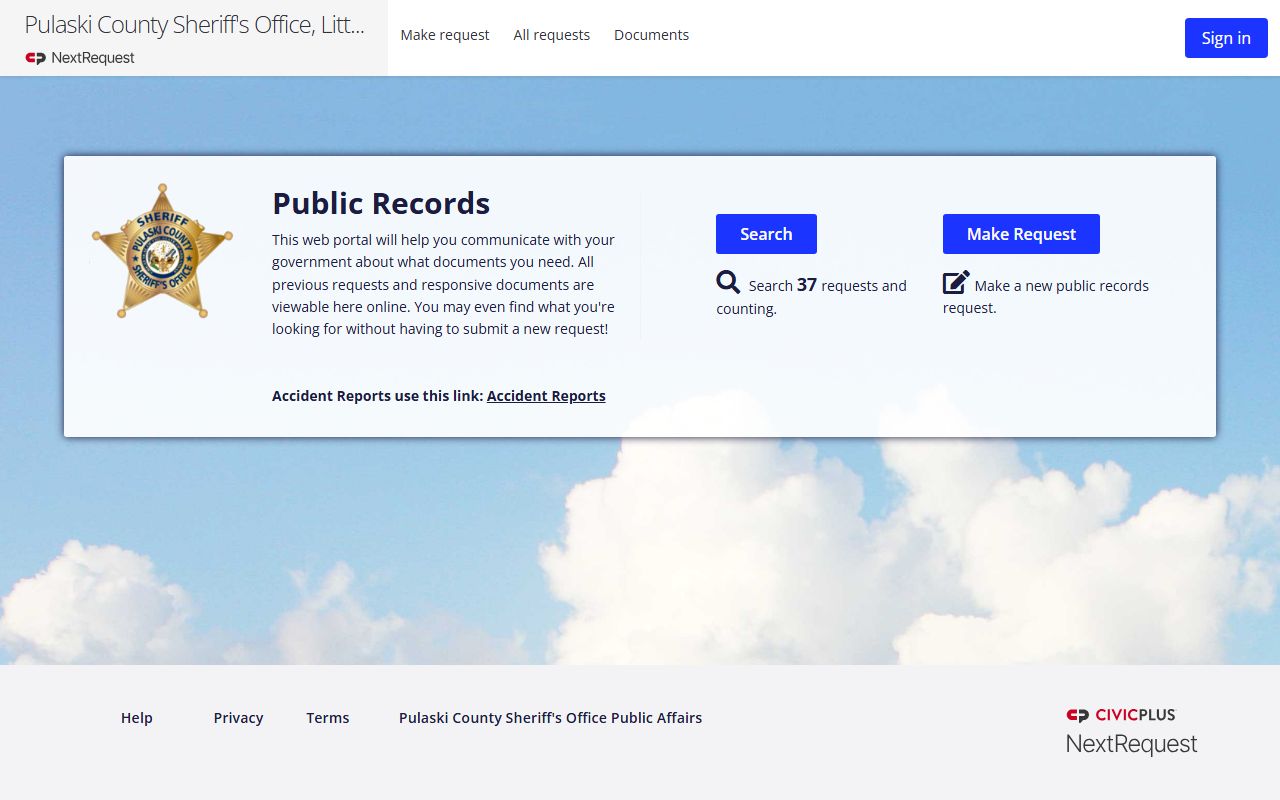Open the Help footer link
Viewport: 1280px width, 800px height.
[x=137, y=718]
